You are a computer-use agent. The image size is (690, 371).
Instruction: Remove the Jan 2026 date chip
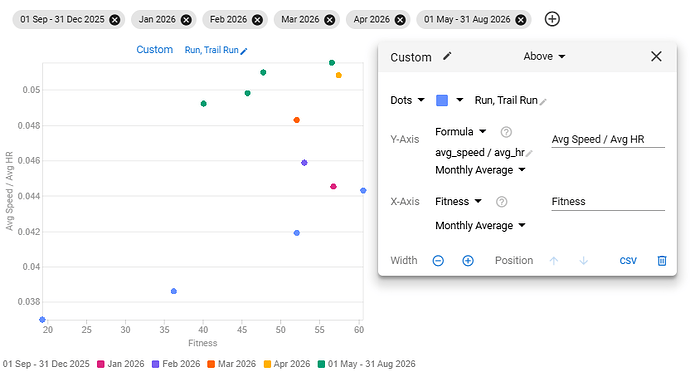(186, 20)
